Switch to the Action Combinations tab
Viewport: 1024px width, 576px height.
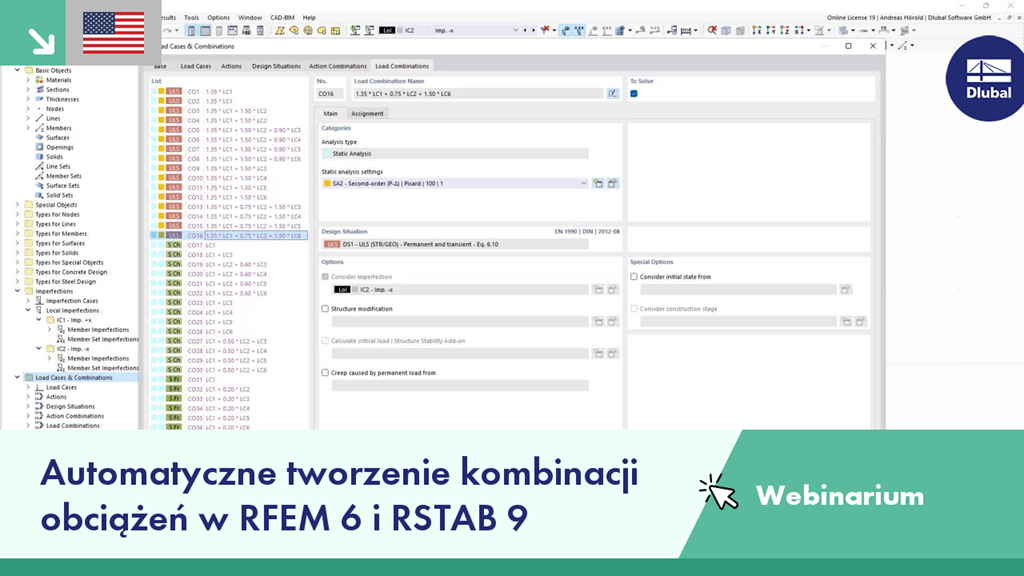click(x=338, y=66)
